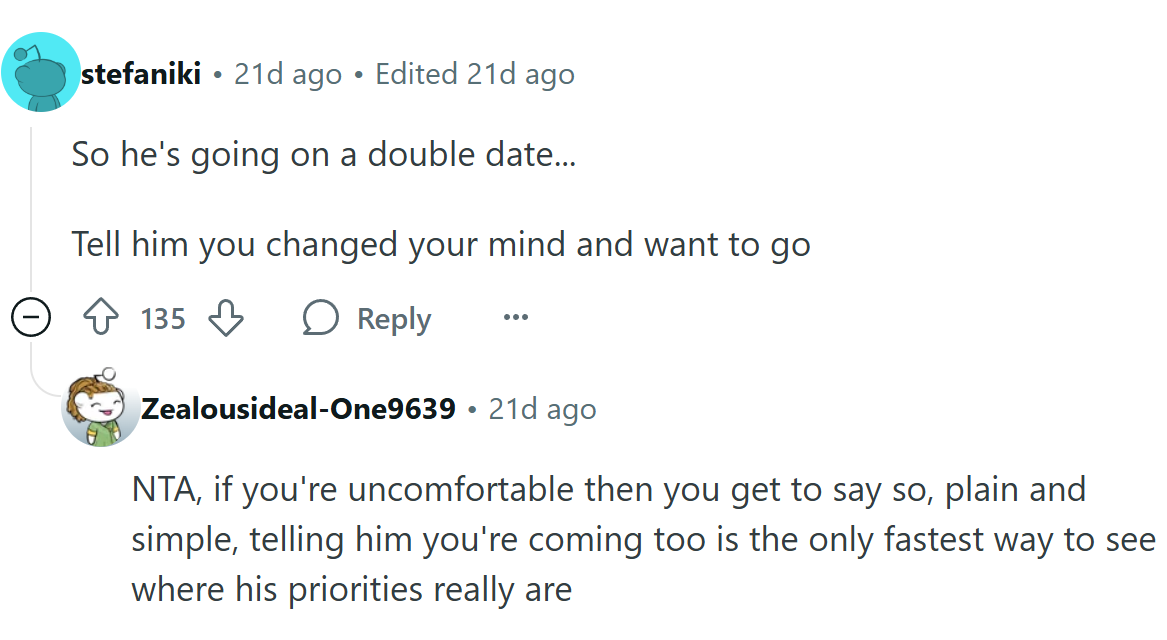Click the 'where his priorities really are' text

coord(350,589)
